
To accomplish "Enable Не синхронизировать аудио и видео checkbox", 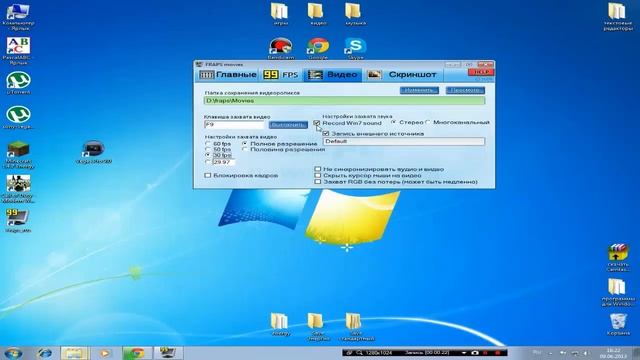I will tap(318, 169).
